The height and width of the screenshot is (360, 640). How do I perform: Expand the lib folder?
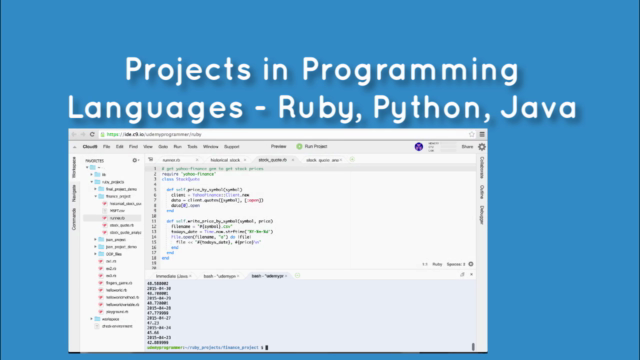click(92, 174)
